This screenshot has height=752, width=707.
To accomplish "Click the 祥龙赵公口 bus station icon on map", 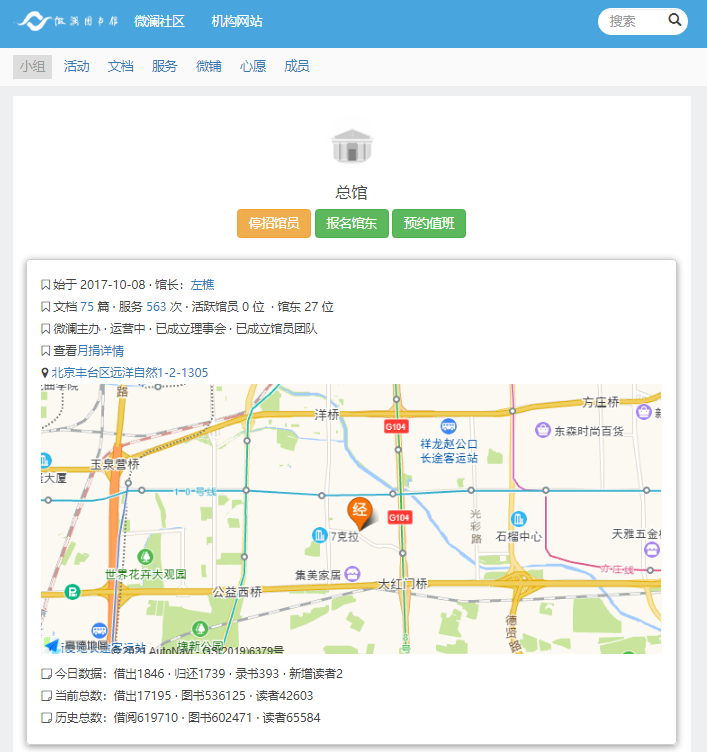I will pyautogui.click(x=449, y=426).
